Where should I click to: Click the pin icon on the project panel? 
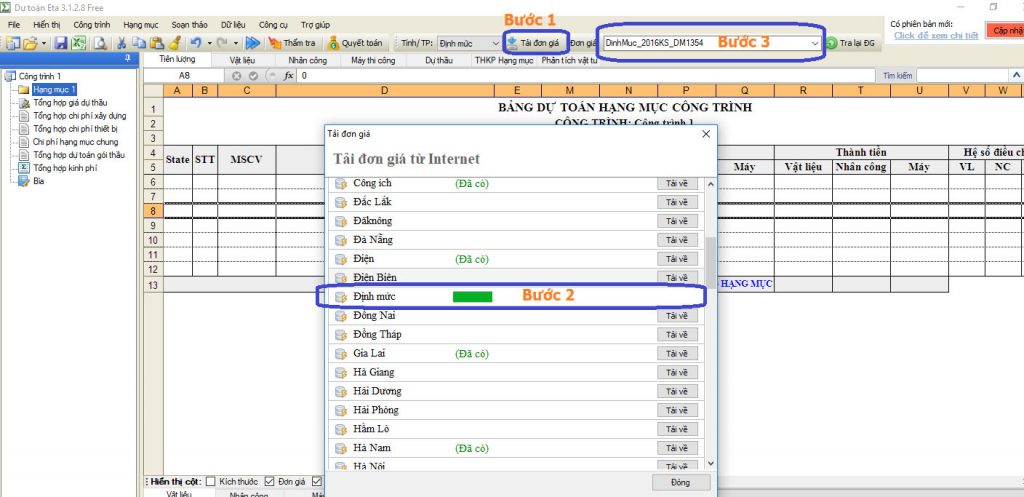[x=127, y=59]
